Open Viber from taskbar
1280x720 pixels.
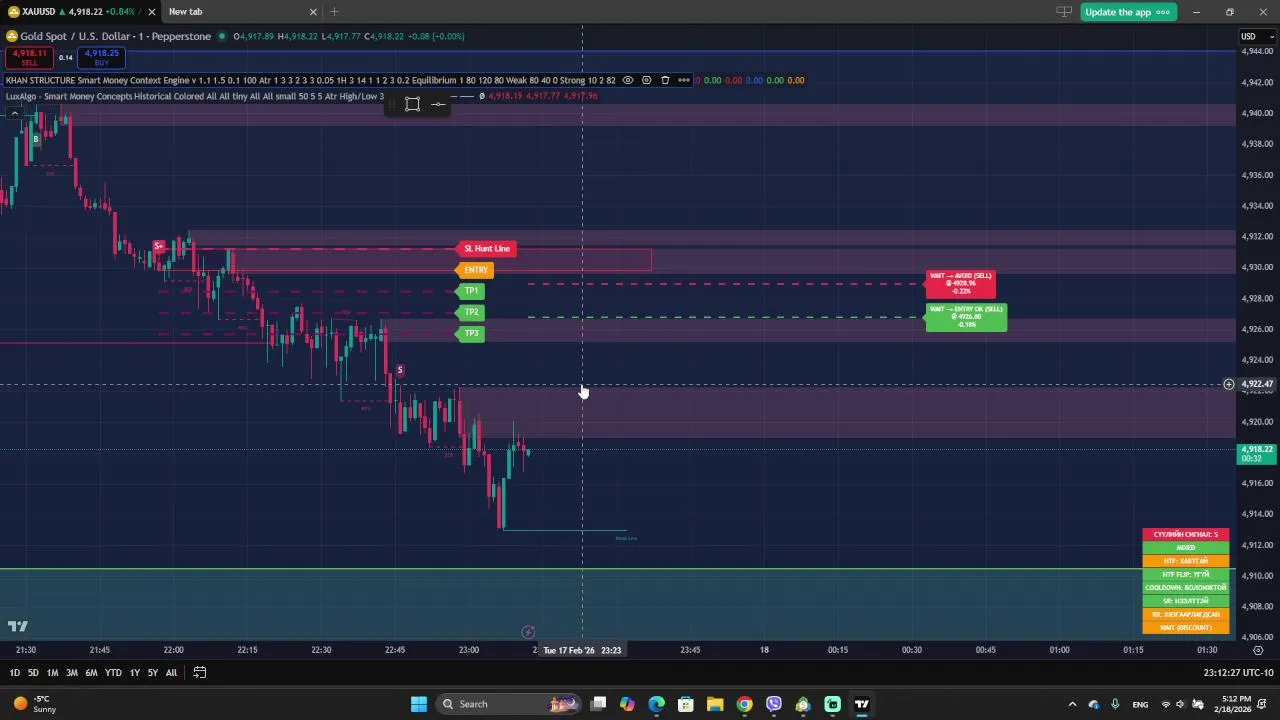[x=774, y=704]
